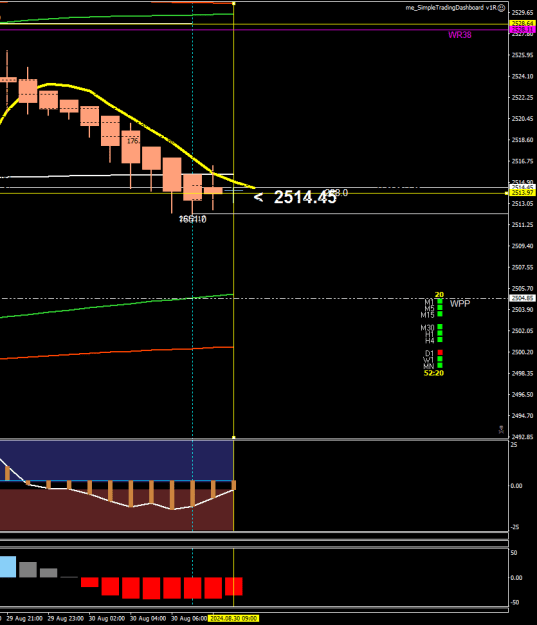
Task: Click the green M5 trend square
Action: coord(440,308)
